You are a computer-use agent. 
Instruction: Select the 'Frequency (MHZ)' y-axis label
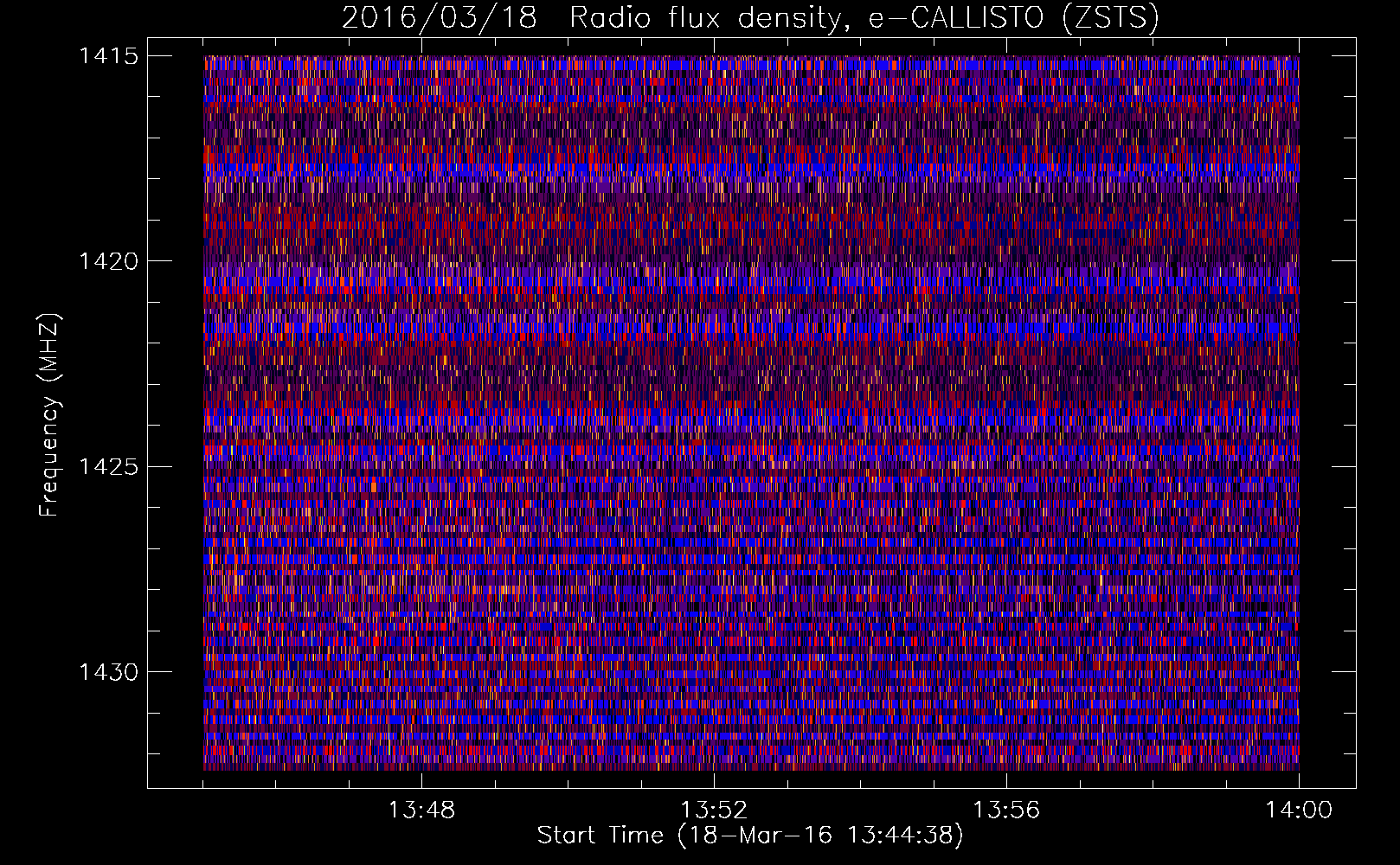pyautogui.click(x=49, y=414)
